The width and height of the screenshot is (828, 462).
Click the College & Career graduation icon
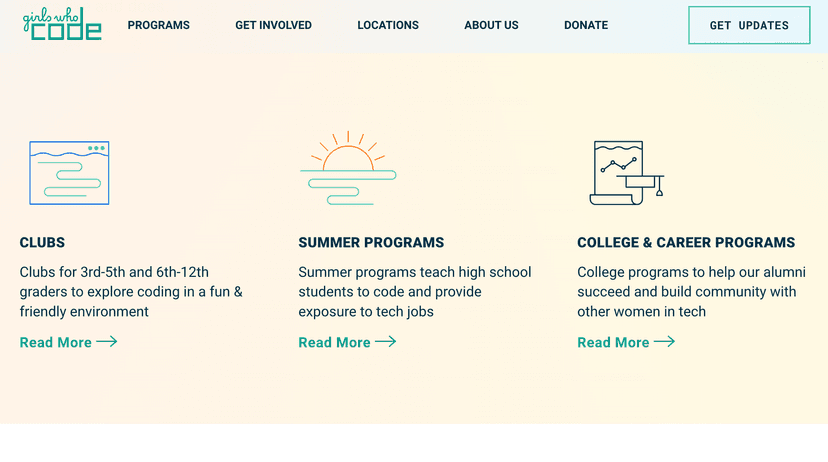click(627, 173)
